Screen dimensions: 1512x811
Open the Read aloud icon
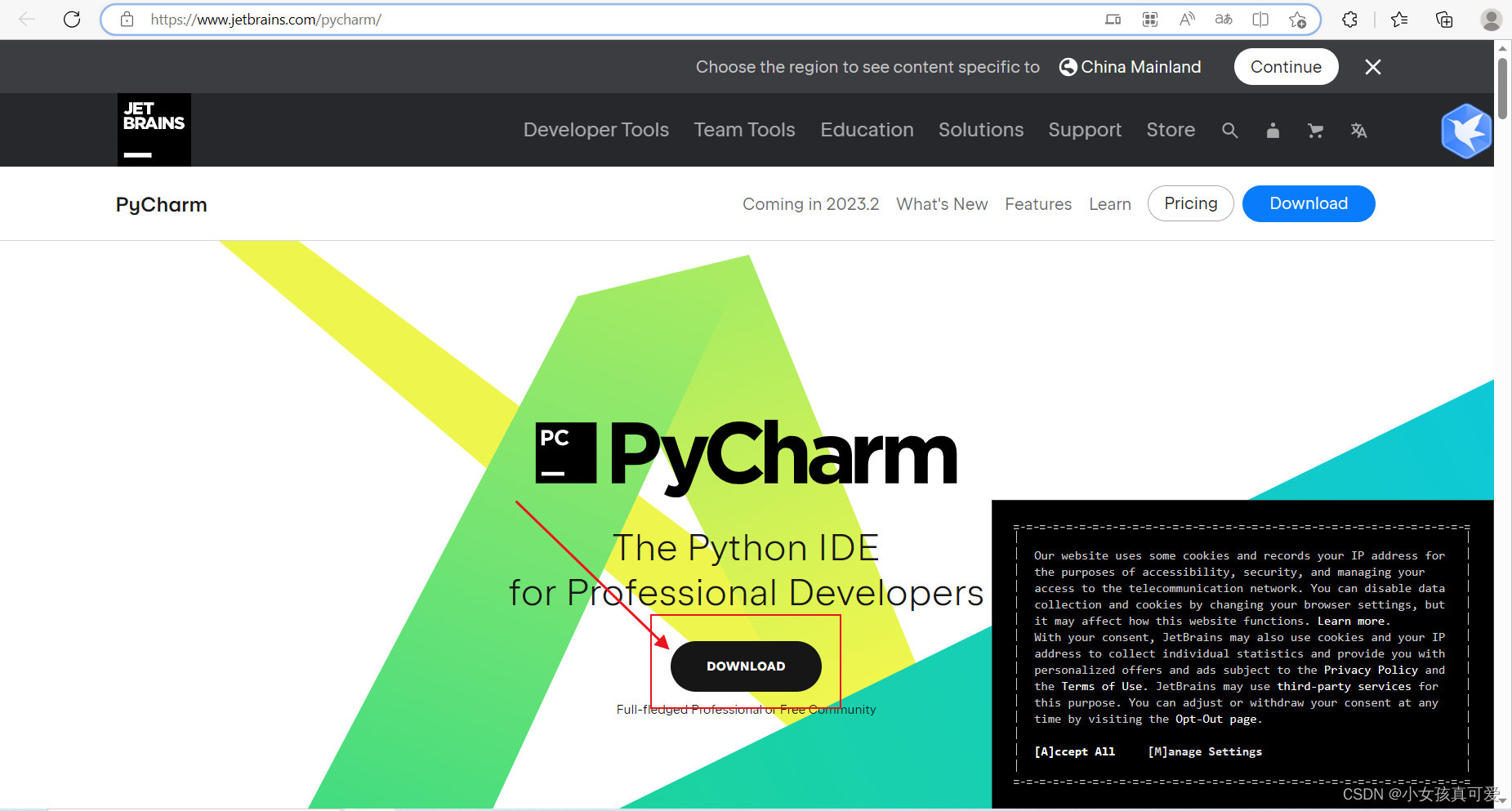[x=1187, y=20]
